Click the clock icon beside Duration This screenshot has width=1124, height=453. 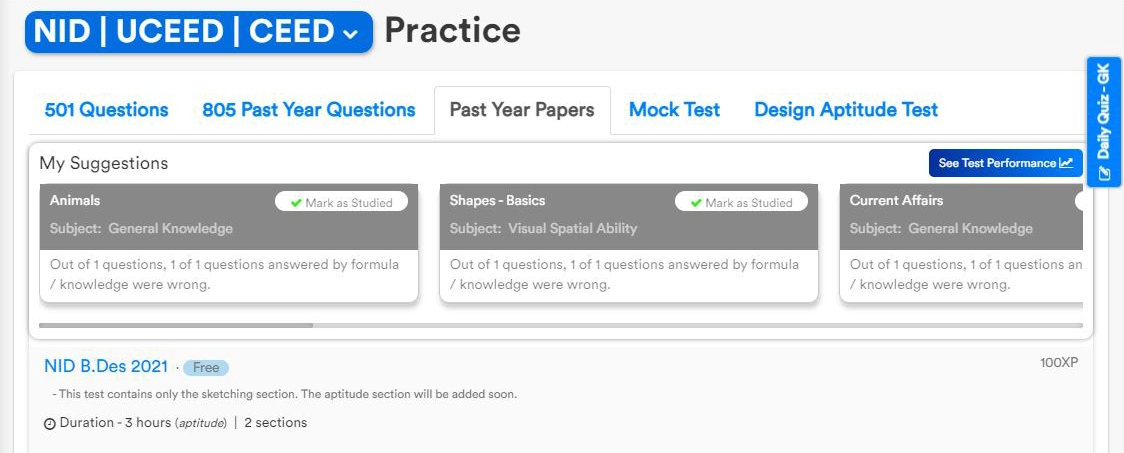pyautogui.click(x=50, y=423)
